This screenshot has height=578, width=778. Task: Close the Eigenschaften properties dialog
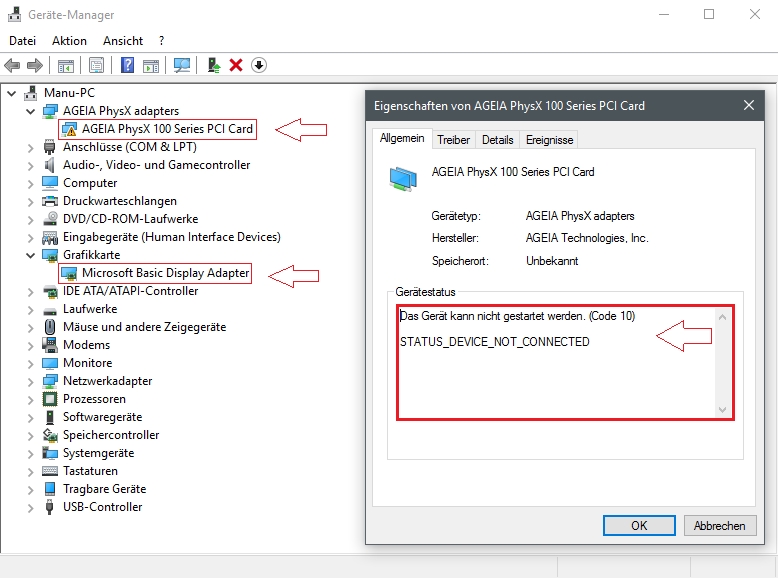tap(749, 105)
